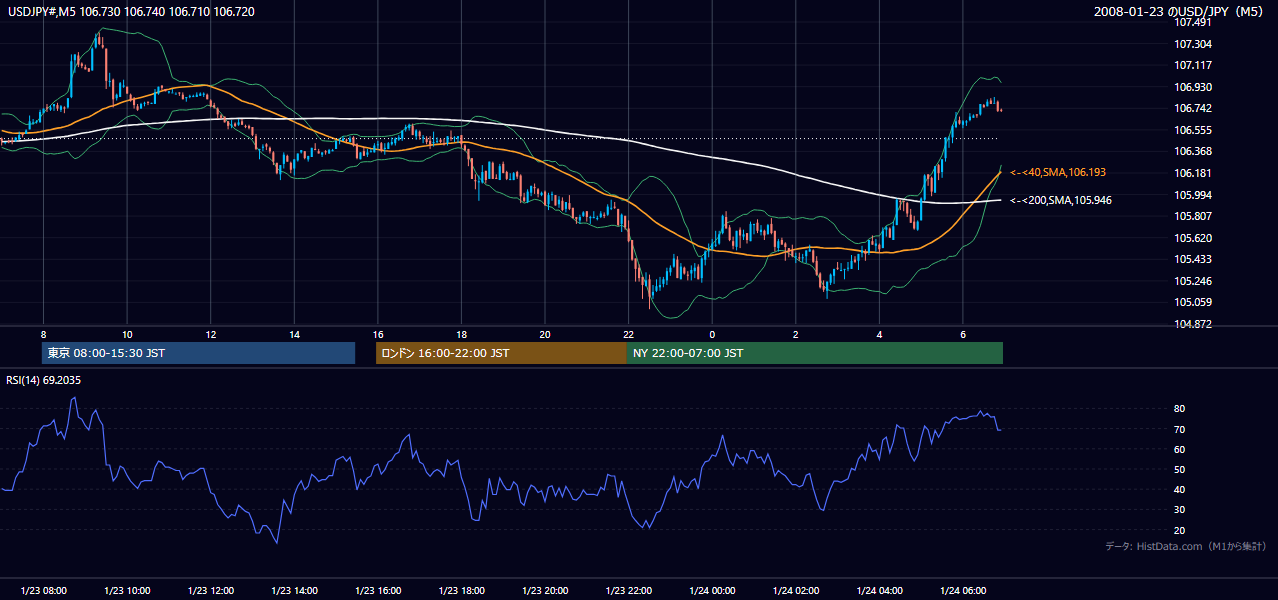The height and width of the screenshot is (600, 1278).
Task: Click the 106.930 price axis label
Action: point(1193,88)
